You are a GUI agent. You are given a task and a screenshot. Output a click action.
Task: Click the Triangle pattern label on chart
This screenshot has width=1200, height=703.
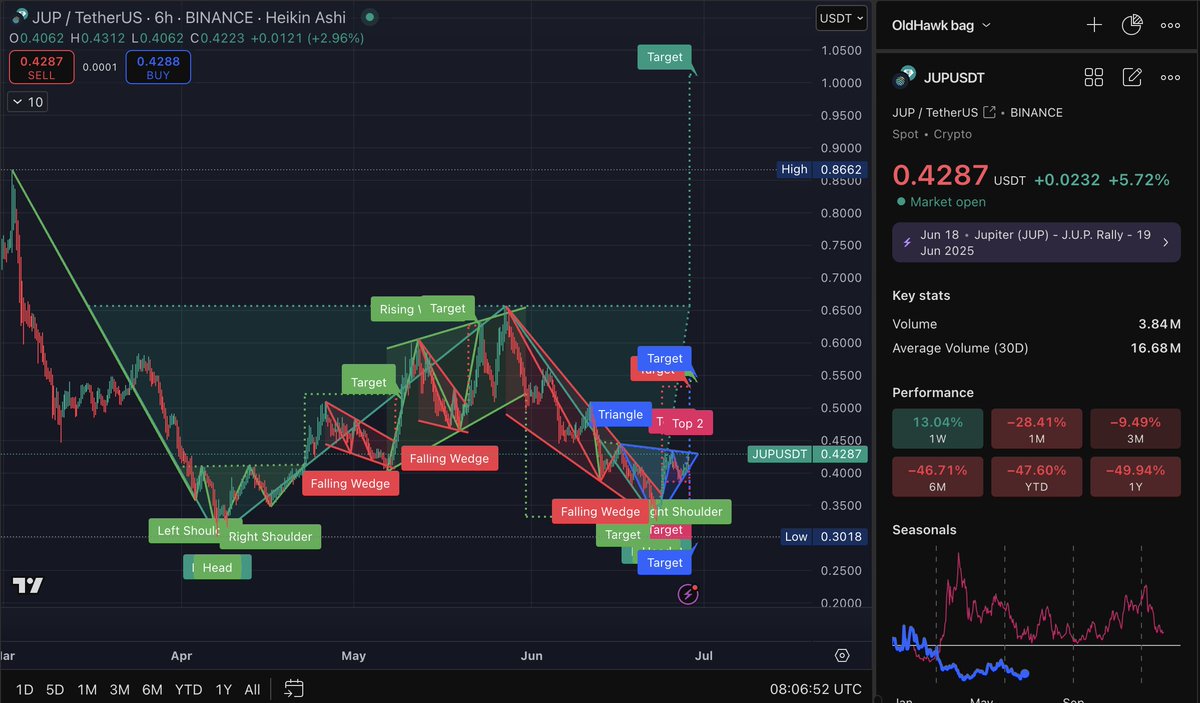pos(620,414)
